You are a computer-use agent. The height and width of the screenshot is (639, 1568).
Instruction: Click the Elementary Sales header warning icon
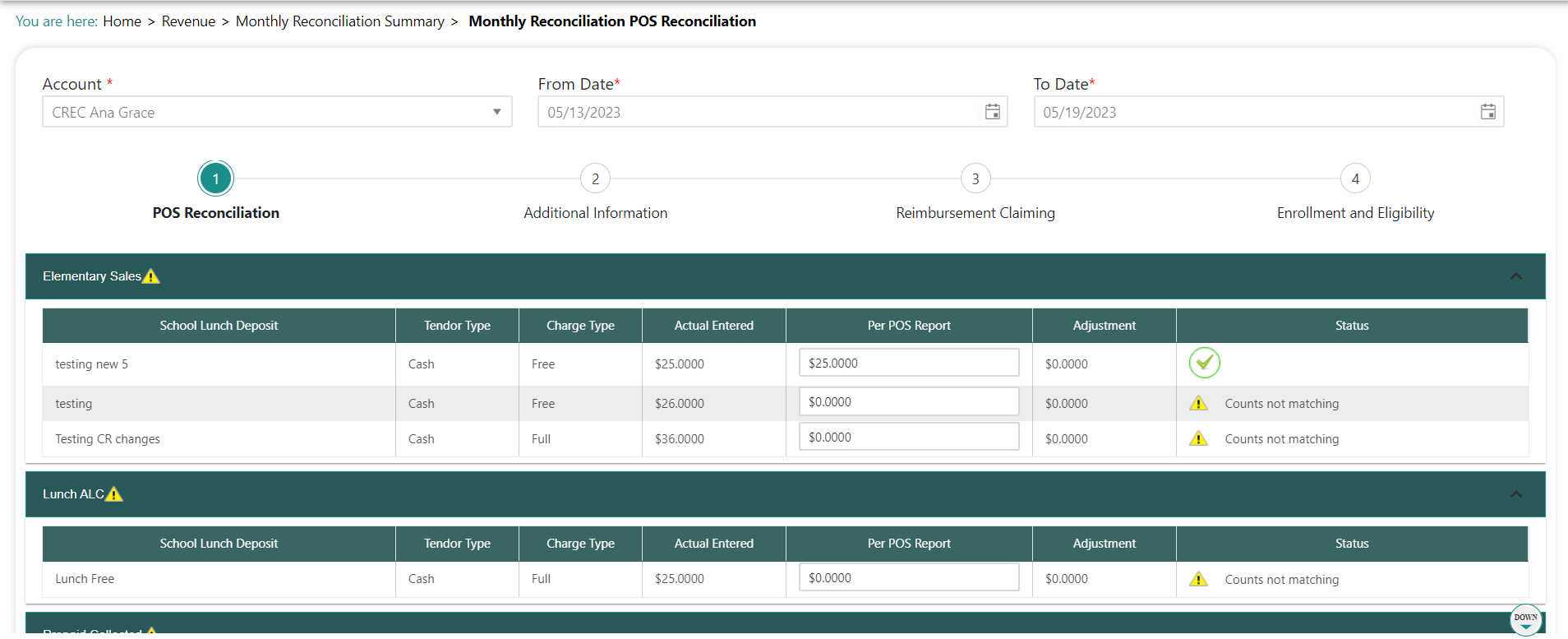click(x=151, y=276)
